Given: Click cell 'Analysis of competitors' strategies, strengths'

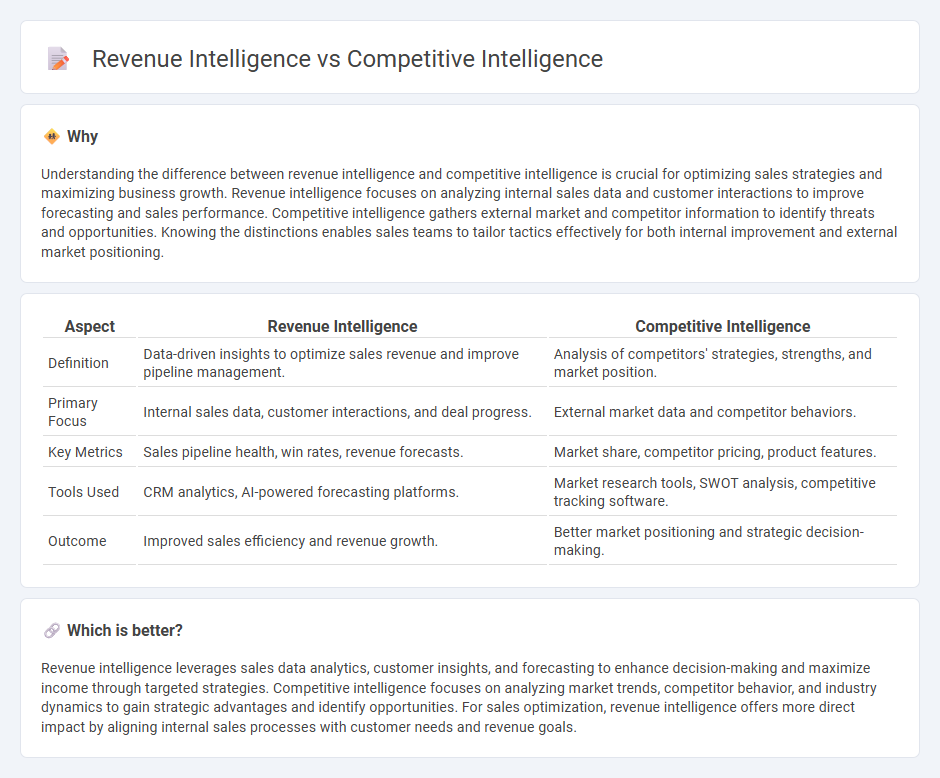Looking at the screenshot, I should click(x=722, y=363).
